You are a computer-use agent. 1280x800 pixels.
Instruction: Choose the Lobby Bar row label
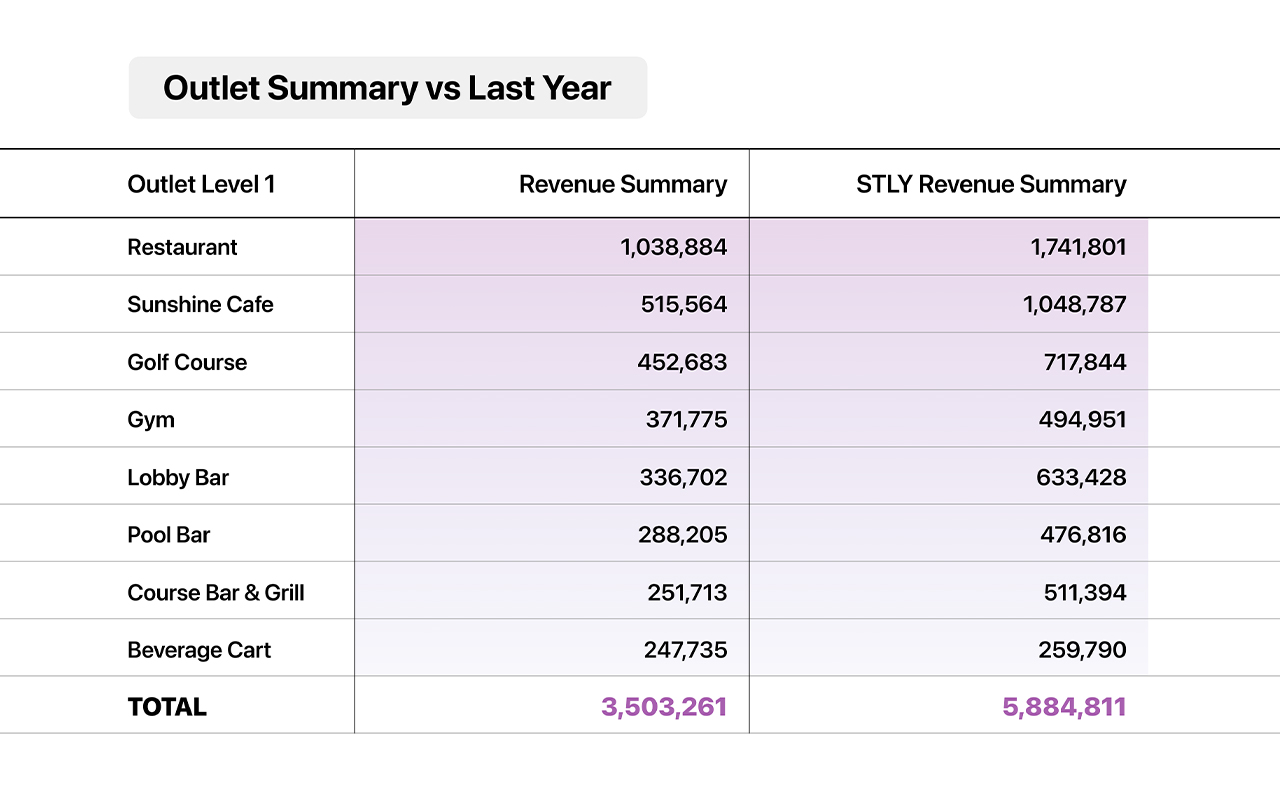[178, 477]
